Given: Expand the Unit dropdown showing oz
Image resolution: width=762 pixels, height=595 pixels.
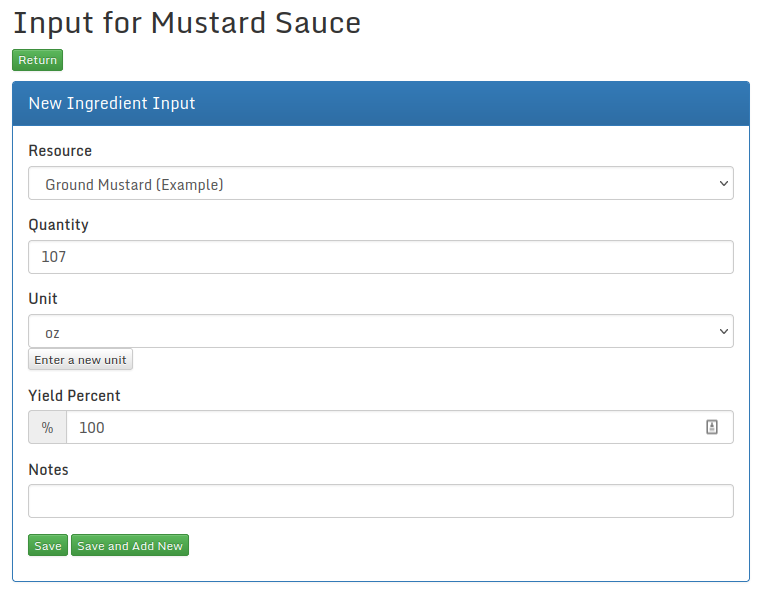Looking at the screenshot, I should [x=380, y=332].
